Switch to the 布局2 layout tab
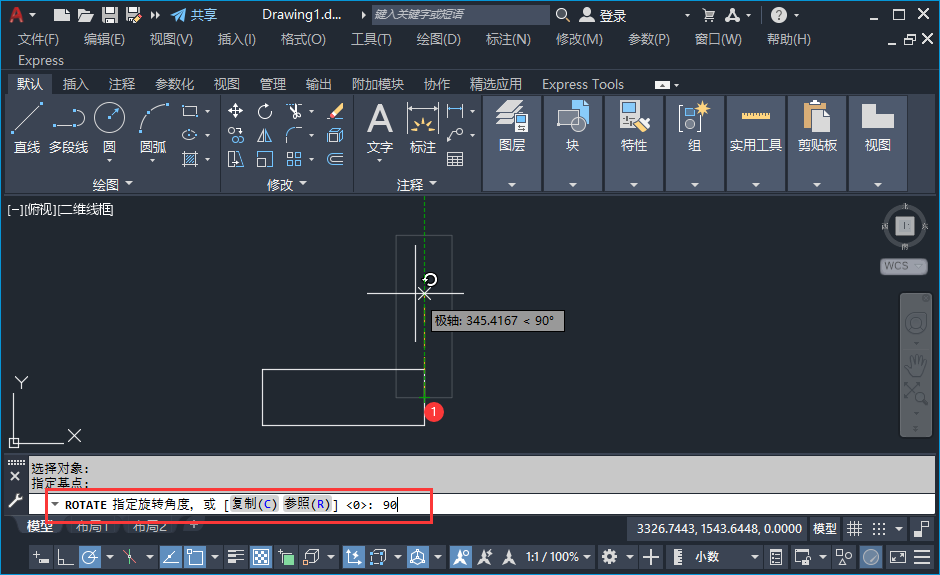 pyautogui.click(x=150, y=526)
